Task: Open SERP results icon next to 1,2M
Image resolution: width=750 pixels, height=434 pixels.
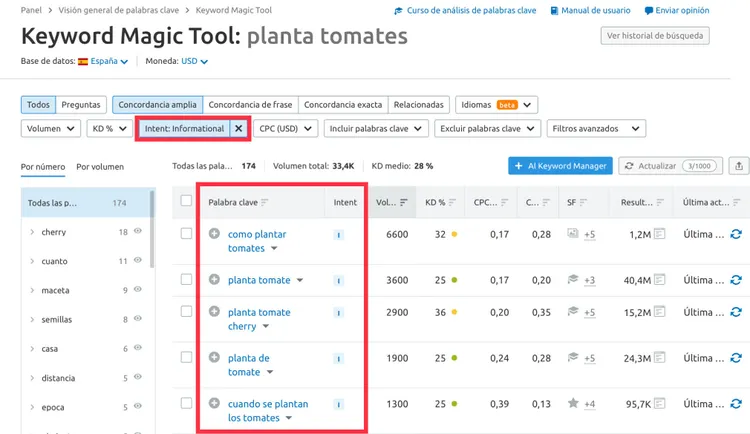Action: click(x=660, y=234)
